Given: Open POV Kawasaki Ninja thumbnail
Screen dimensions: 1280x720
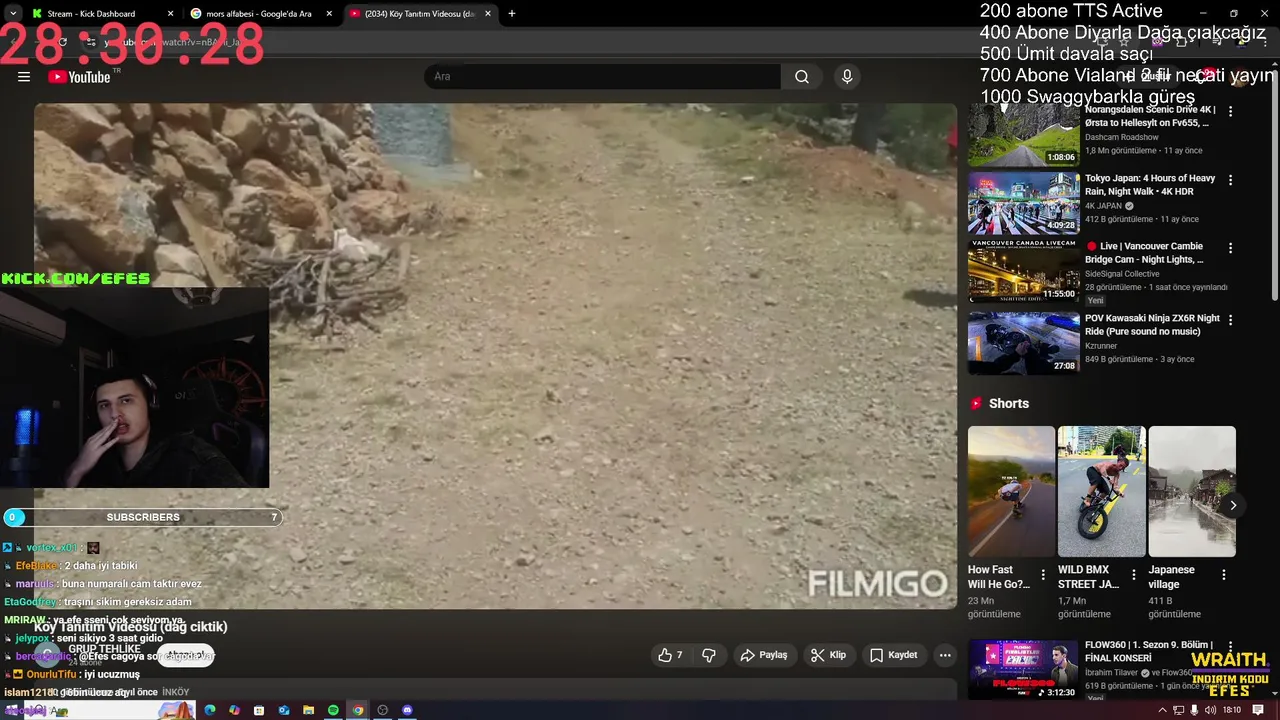Looking at the screenshot, I should [x=1024, y=343].
